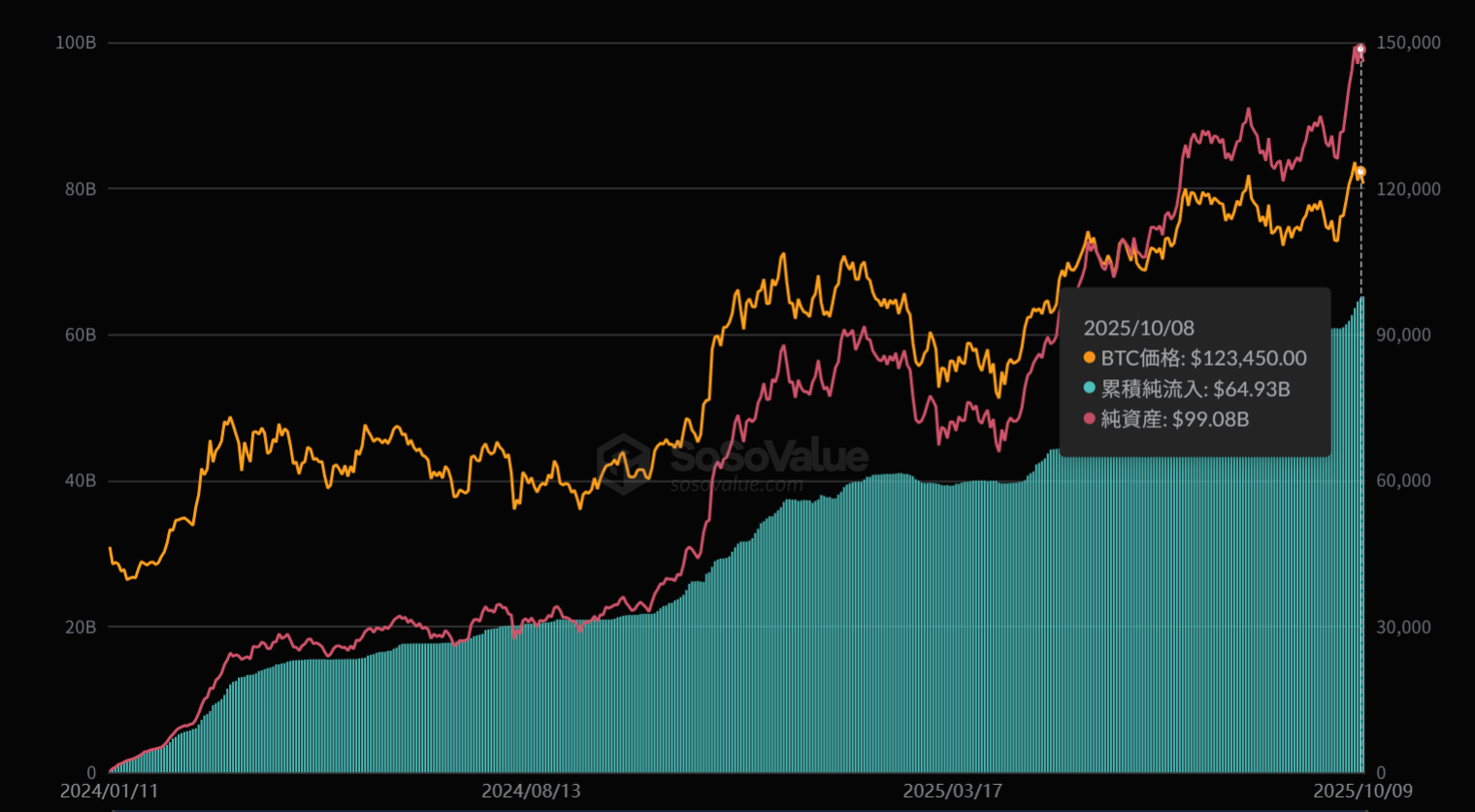1475x812 pixels.
Task: Select the highlighted net assets marker at line peak
Action: [x=1360, y=49]
